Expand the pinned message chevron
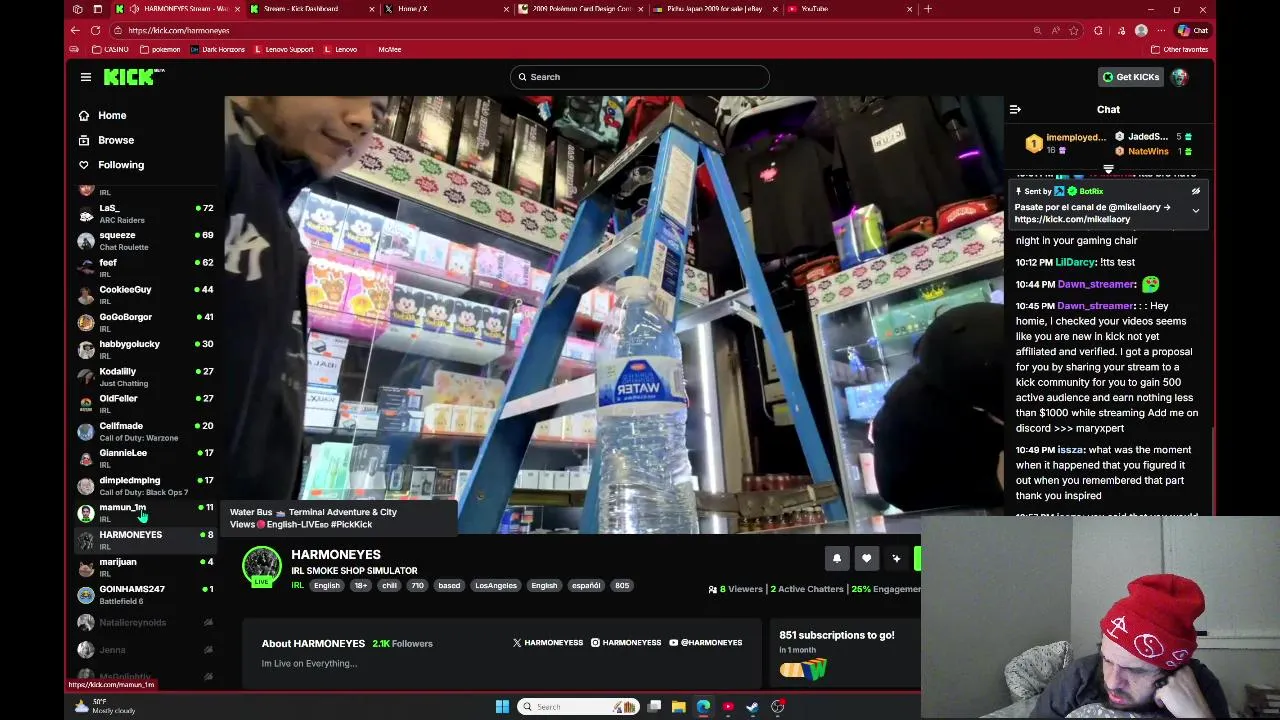This screenshot has width=1280, height=720. tap(1195, 210)
